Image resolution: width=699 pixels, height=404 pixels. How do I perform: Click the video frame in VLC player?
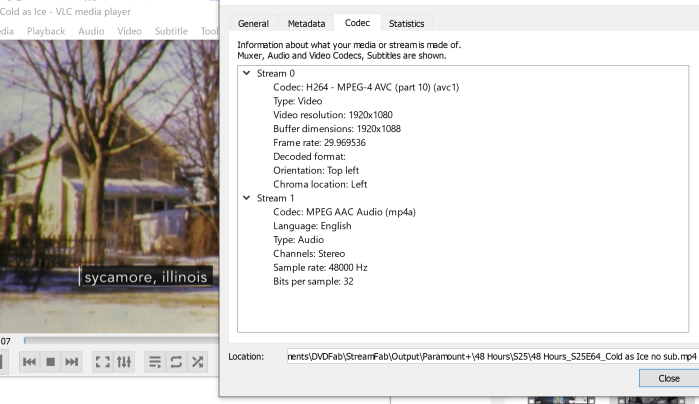coord(109,186)
